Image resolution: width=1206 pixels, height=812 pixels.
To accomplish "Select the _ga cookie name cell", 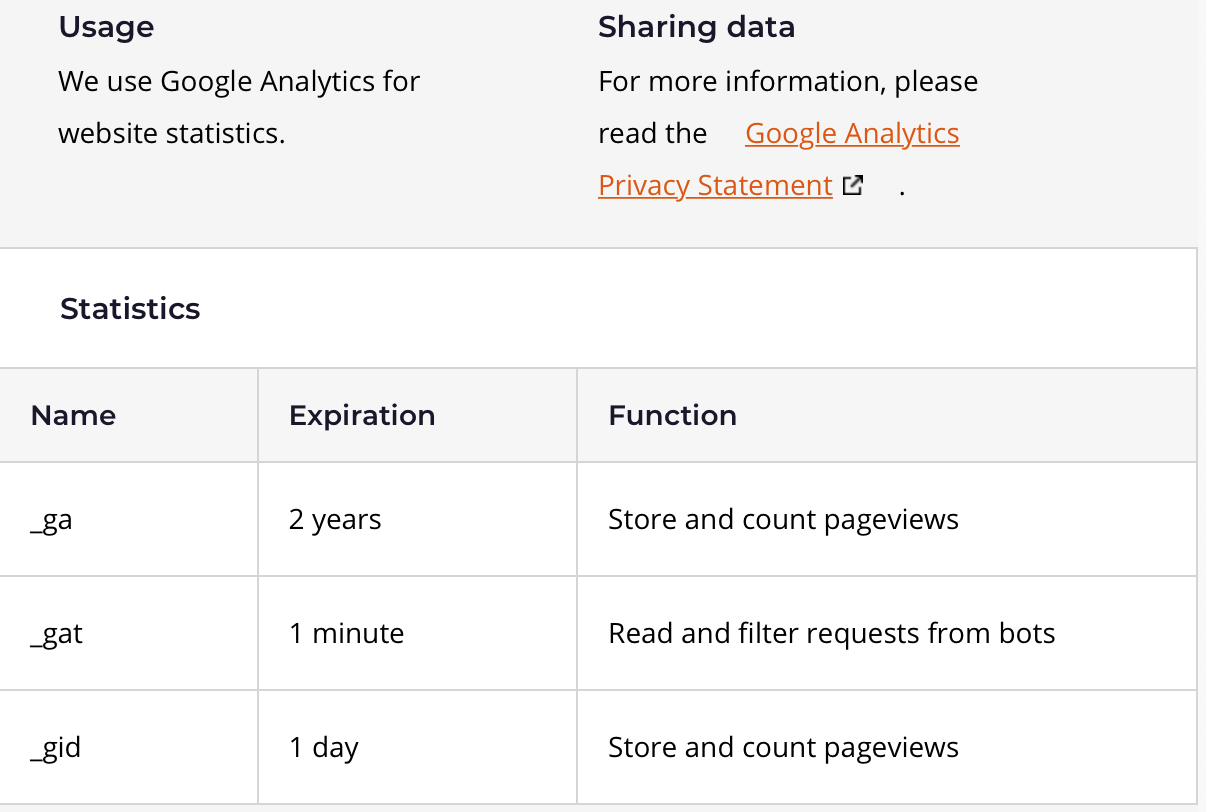I will point(129,519).
